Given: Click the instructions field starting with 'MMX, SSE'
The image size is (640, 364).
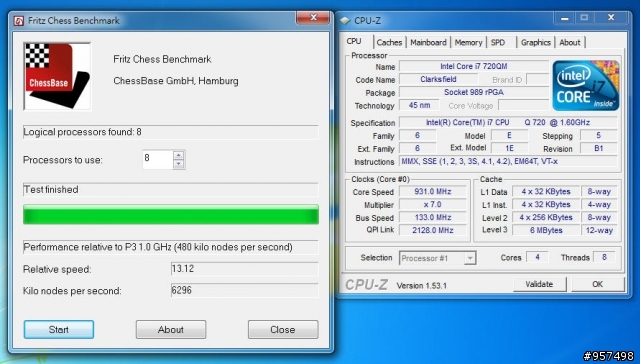Looking at the screenshot, I should (x=508, y=161).
